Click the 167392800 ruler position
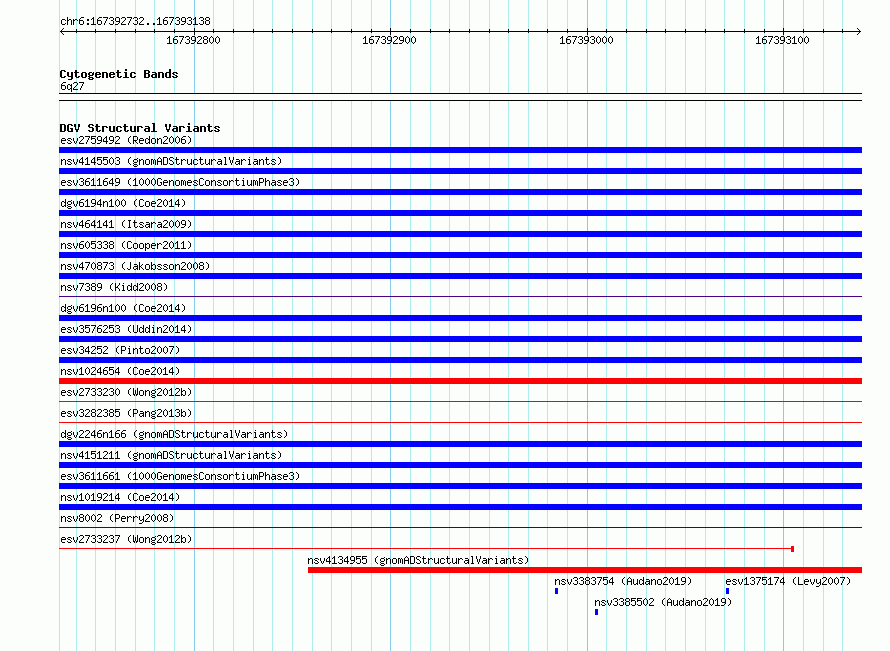This screenshot has height=651, width=890. pyautogui.click(x=193, y=40)
